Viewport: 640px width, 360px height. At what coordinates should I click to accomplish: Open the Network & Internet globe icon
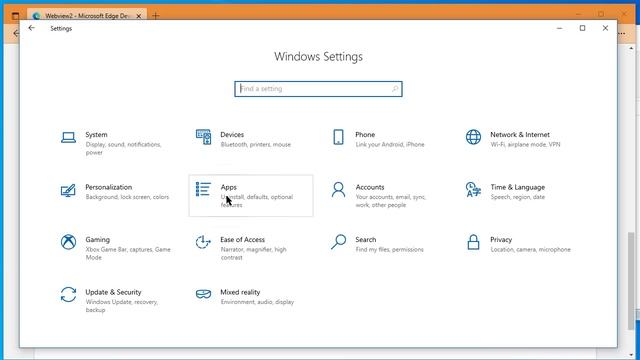[x=473, y=137]
